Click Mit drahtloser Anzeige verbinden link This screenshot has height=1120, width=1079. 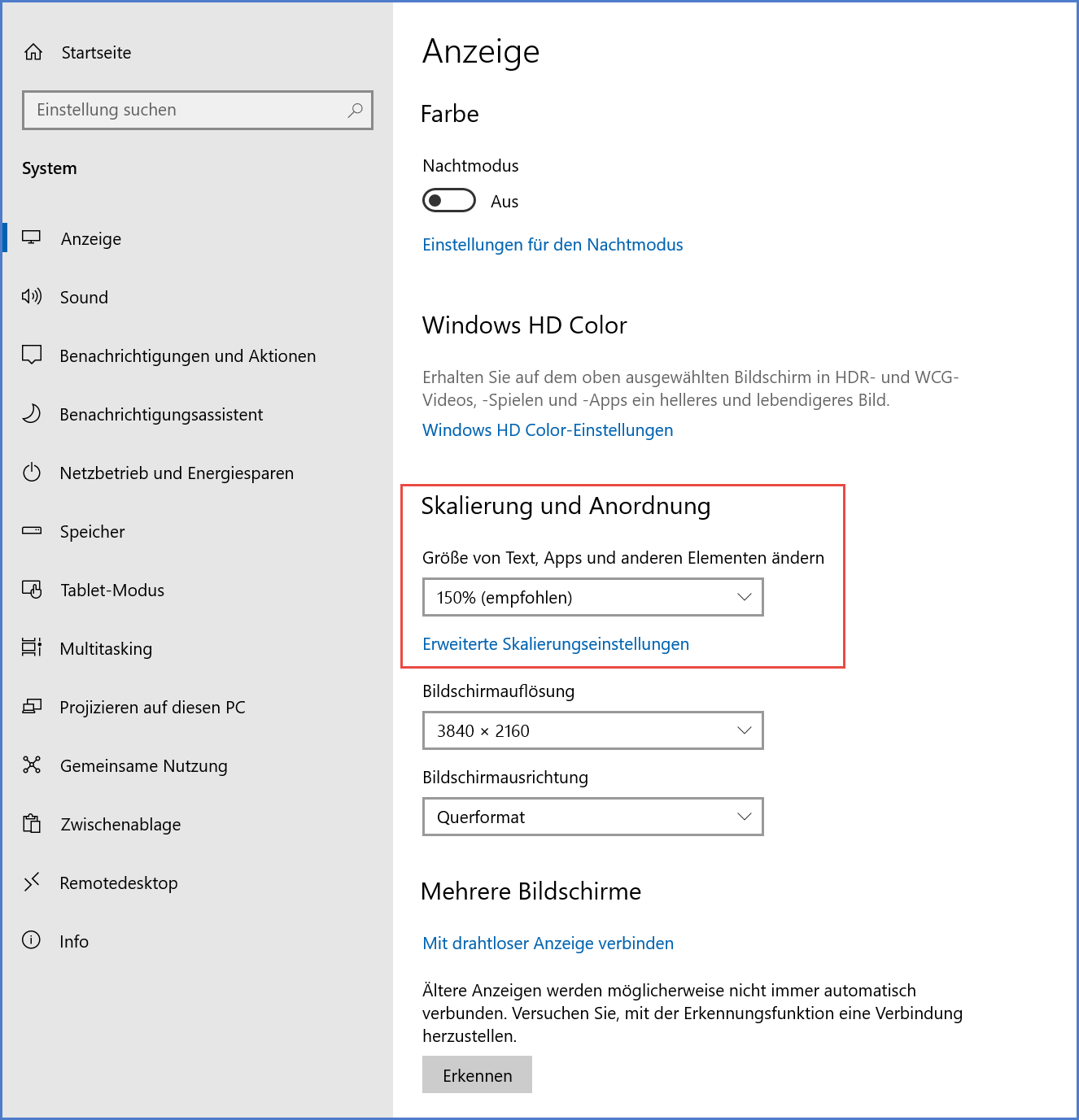[548, 944]
